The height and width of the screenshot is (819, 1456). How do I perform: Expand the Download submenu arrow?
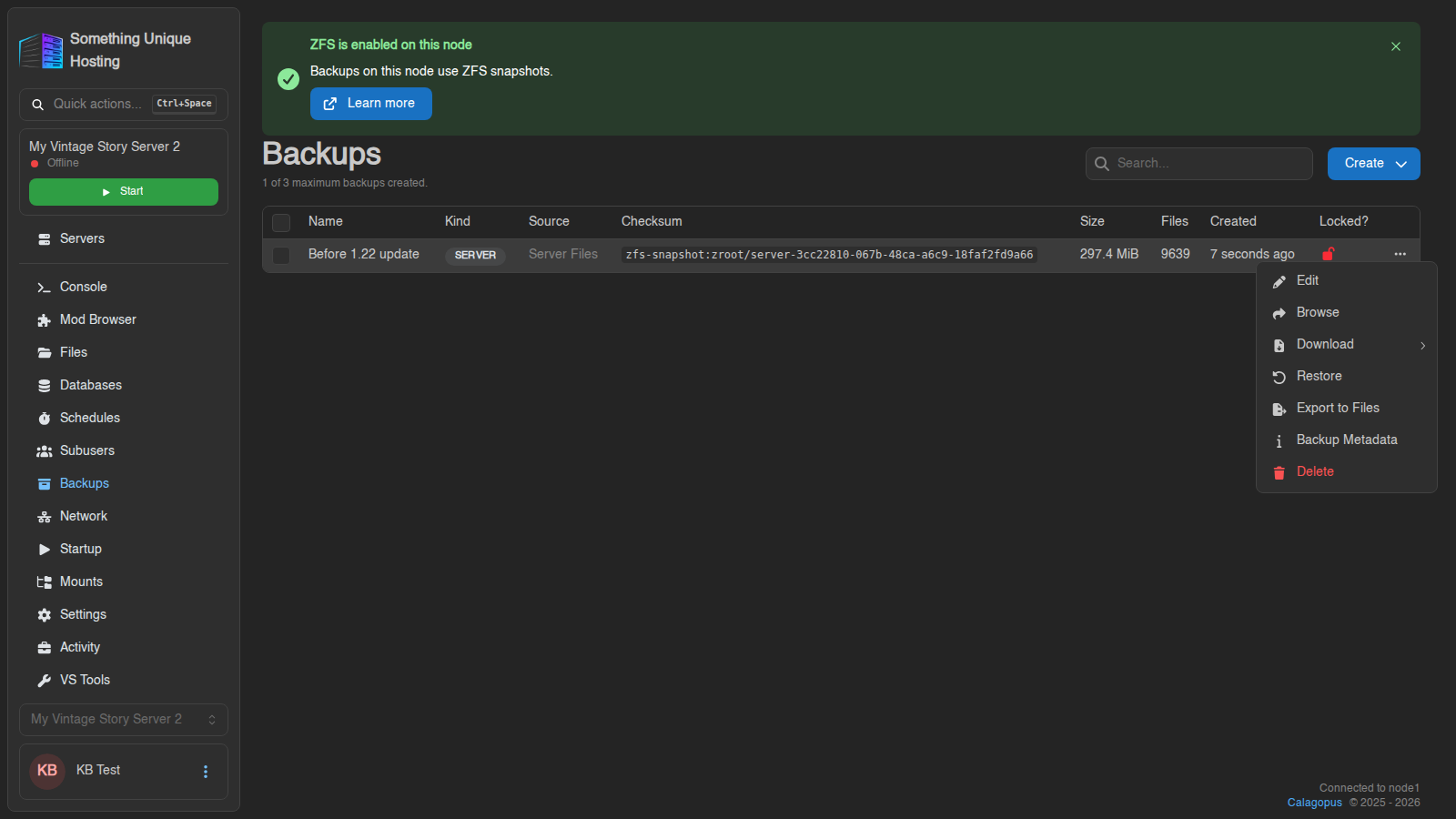pos(1423,345)
